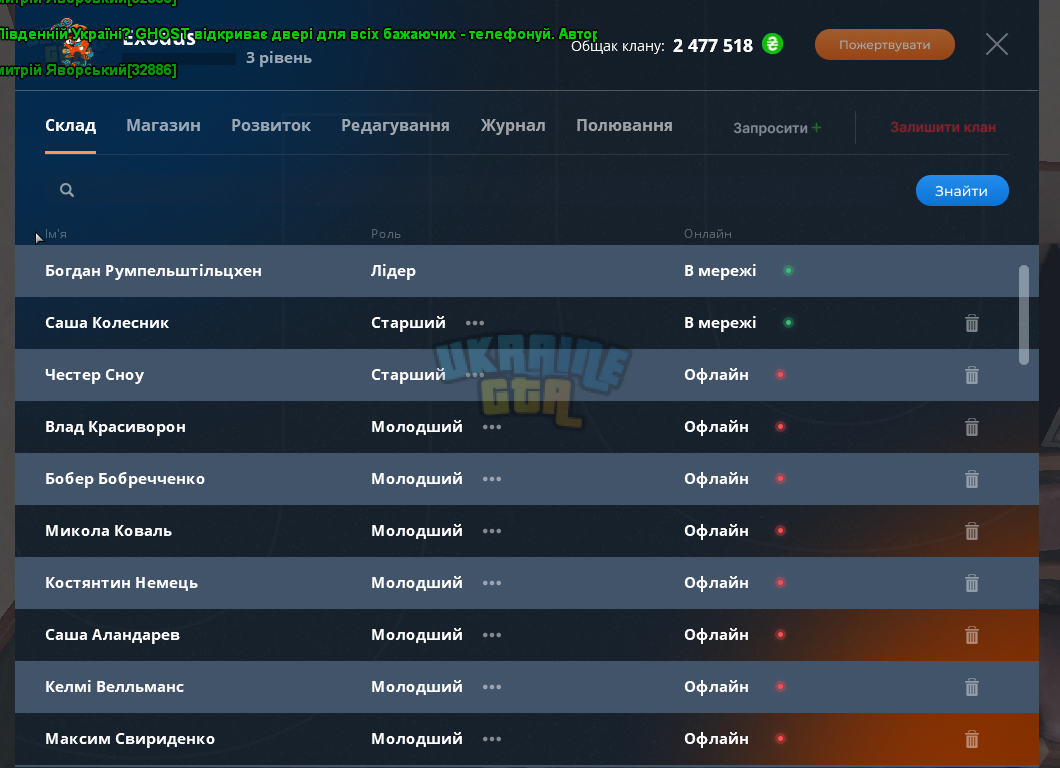This screenshot has width=1060, height=768.
Task: Delete Микола Коваль using trash icon
Action: coord(971,531)
